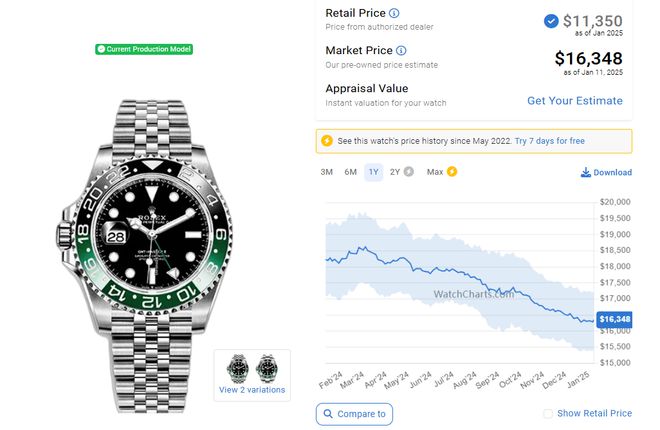
Task: Click Try 7 days for free link
Action: tap(549, 141)
